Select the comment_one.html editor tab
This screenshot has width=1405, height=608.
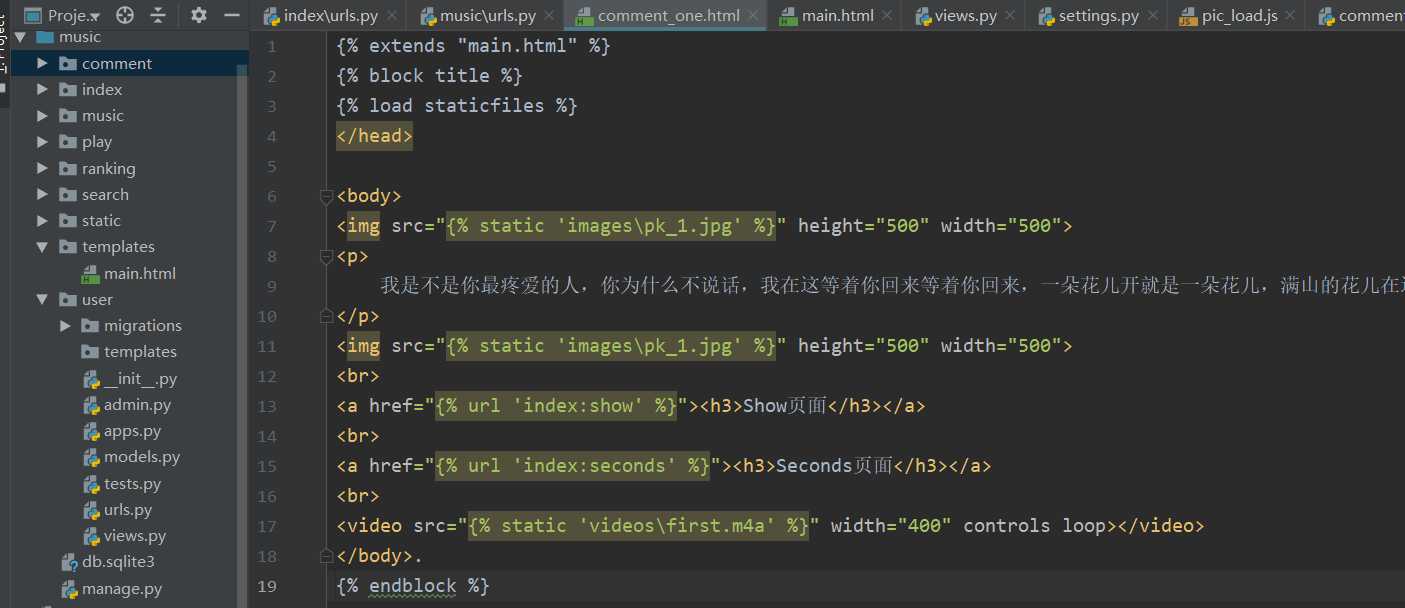point(668,16)
